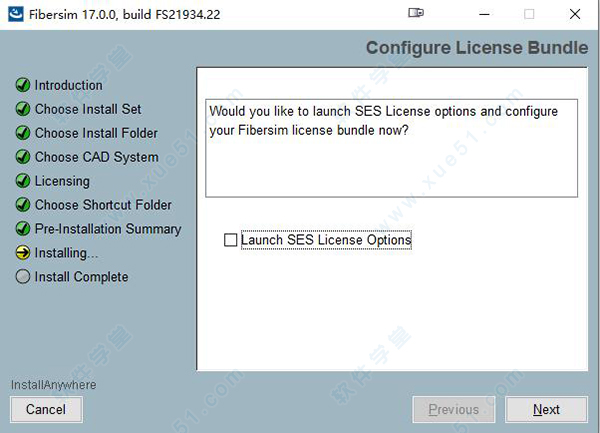
Task: Click the Launch SES License Options label text
Action: pos(326,240)
